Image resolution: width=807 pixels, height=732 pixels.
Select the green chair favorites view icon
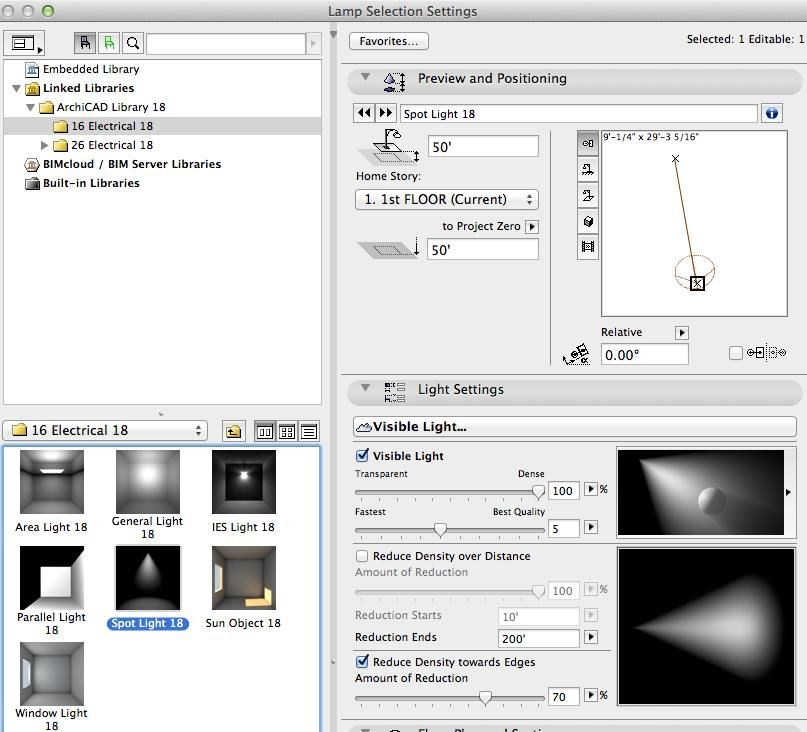click(109, 43)
